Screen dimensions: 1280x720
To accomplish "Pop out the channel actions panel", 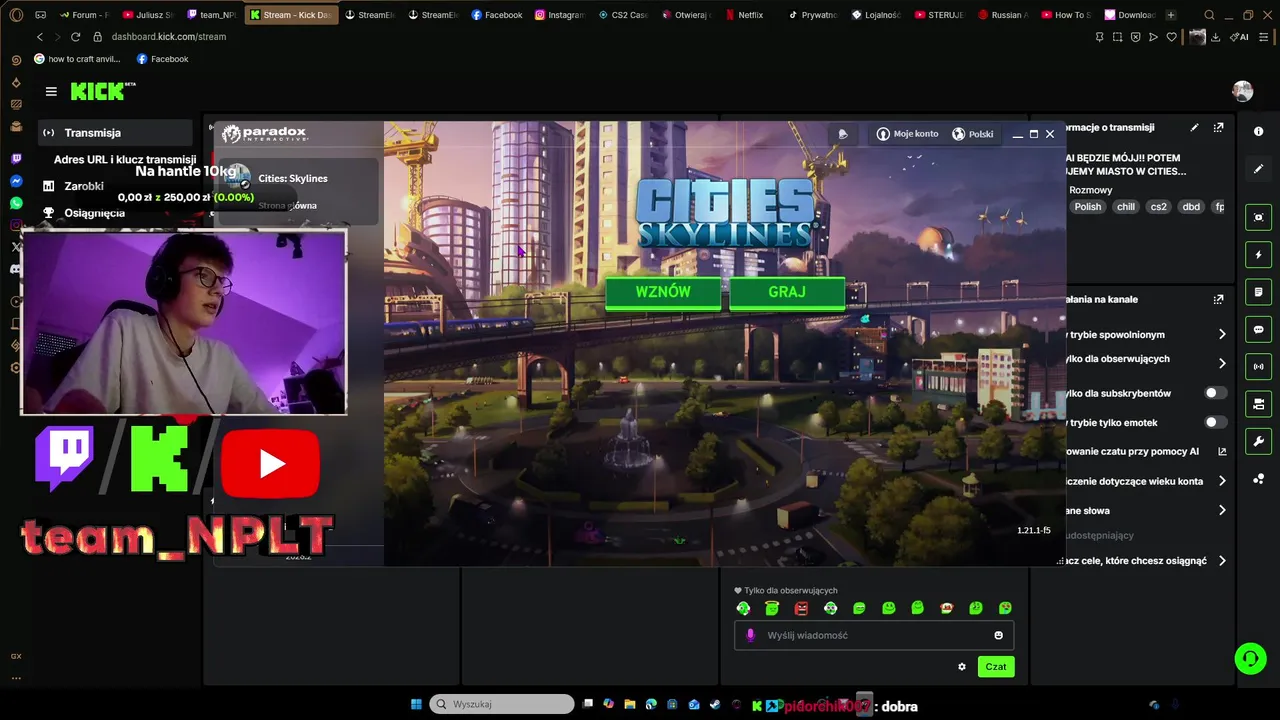I will click(1218, 299).
